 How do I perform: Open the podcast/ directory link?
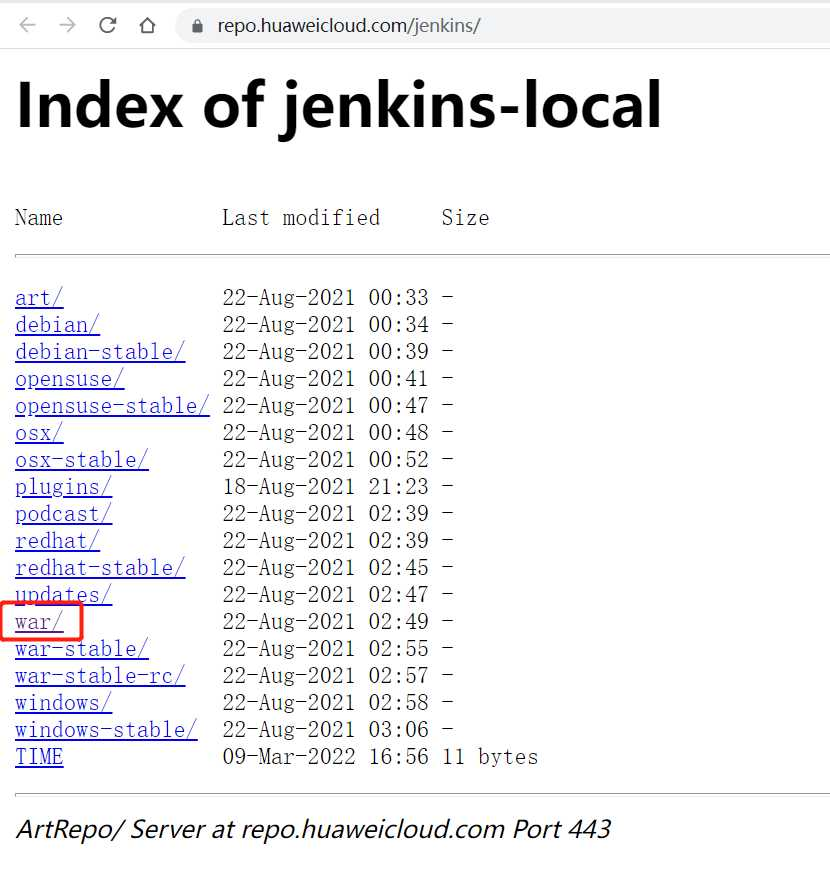(63, 514)
